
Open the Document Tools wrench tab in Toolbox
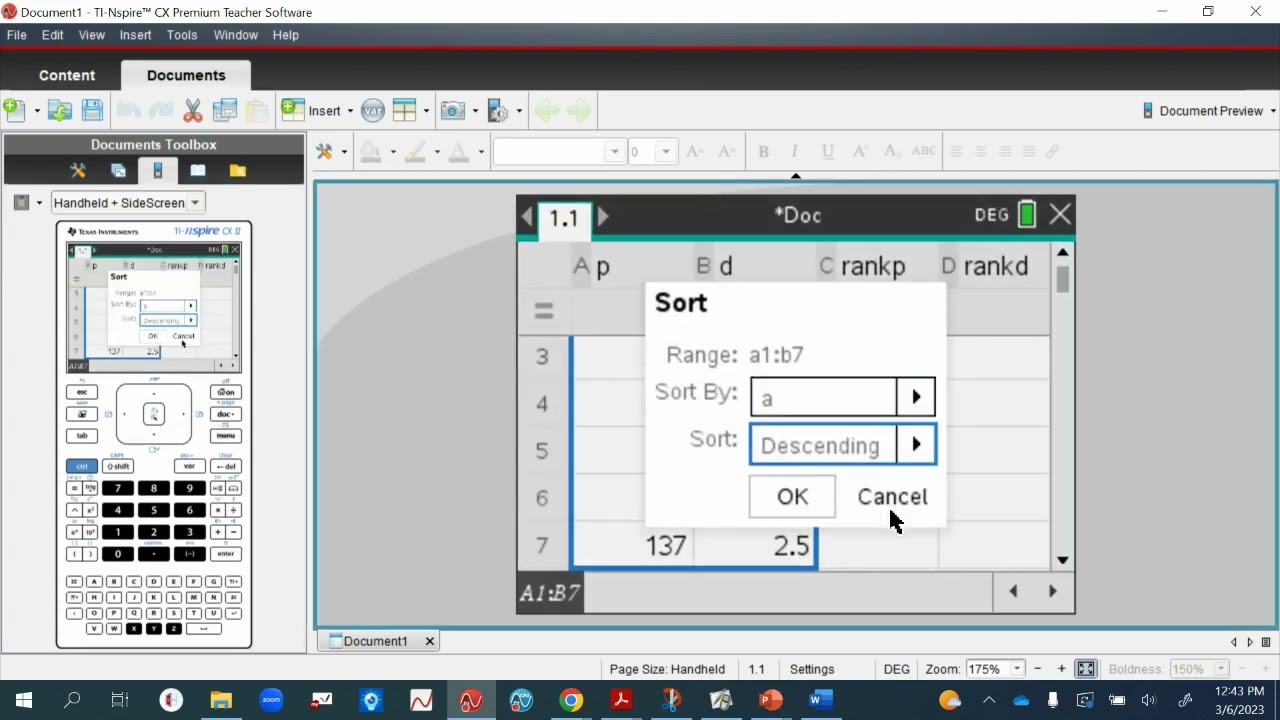[78, 171]
